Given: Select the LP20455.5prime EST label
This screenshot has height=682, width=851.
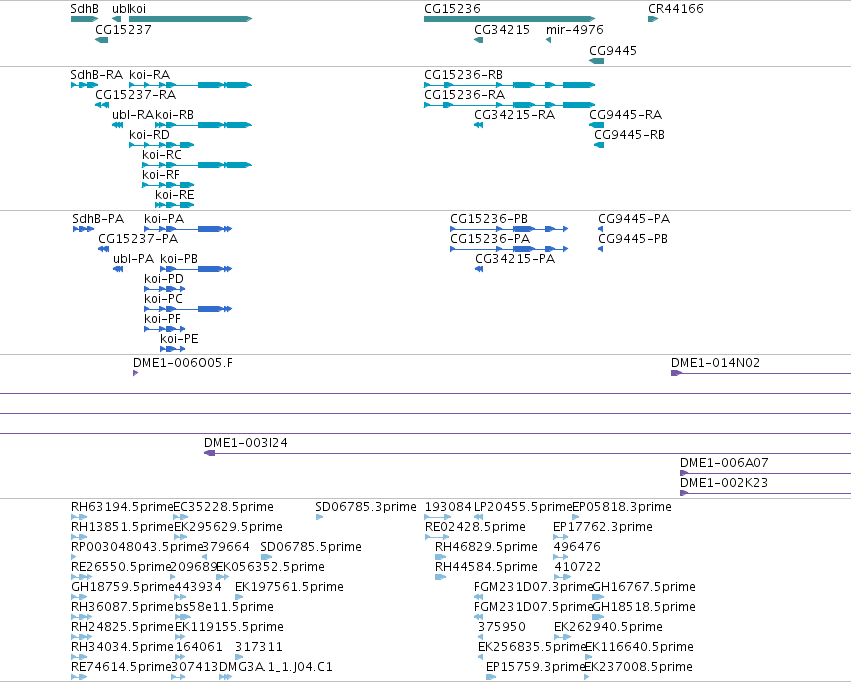Looking at the screenshot, I should tap(524, 507).
